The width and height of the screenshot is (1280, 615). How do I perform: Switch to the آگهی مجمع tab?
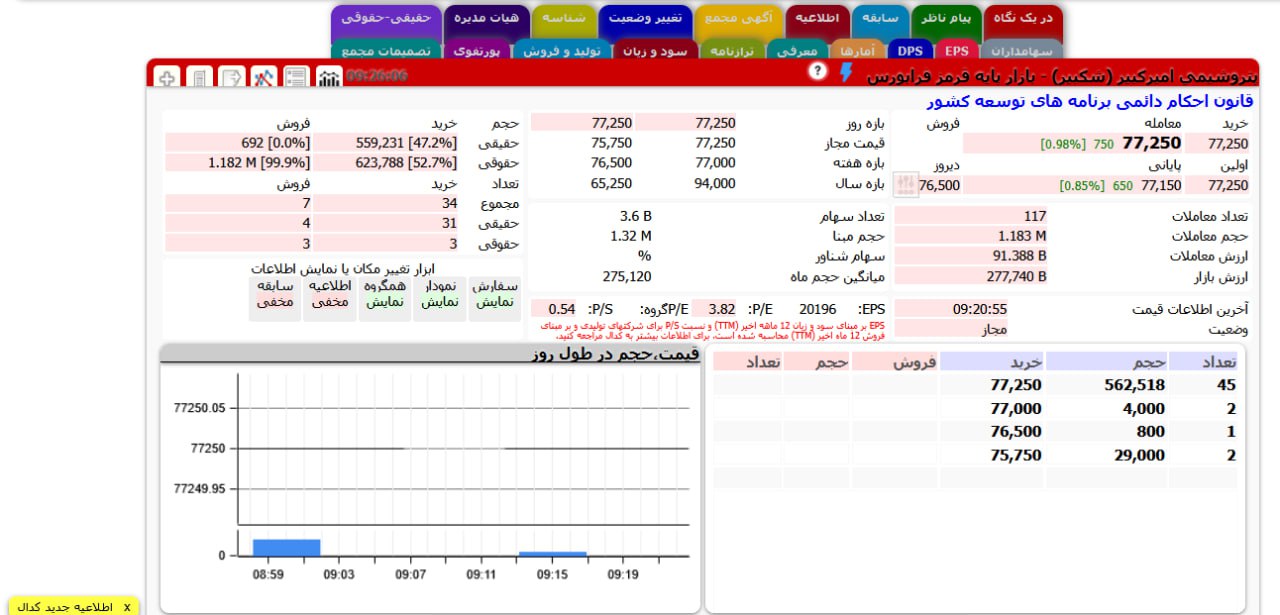738,19
